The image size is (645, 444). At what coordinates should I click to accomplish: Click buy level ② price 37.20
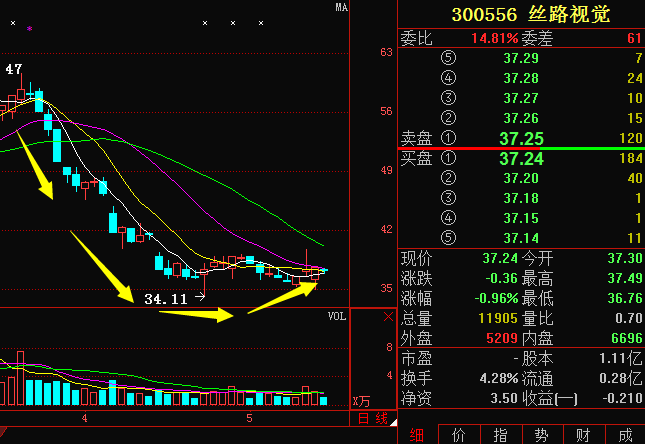pyautogui.click(x=521, y=178)
